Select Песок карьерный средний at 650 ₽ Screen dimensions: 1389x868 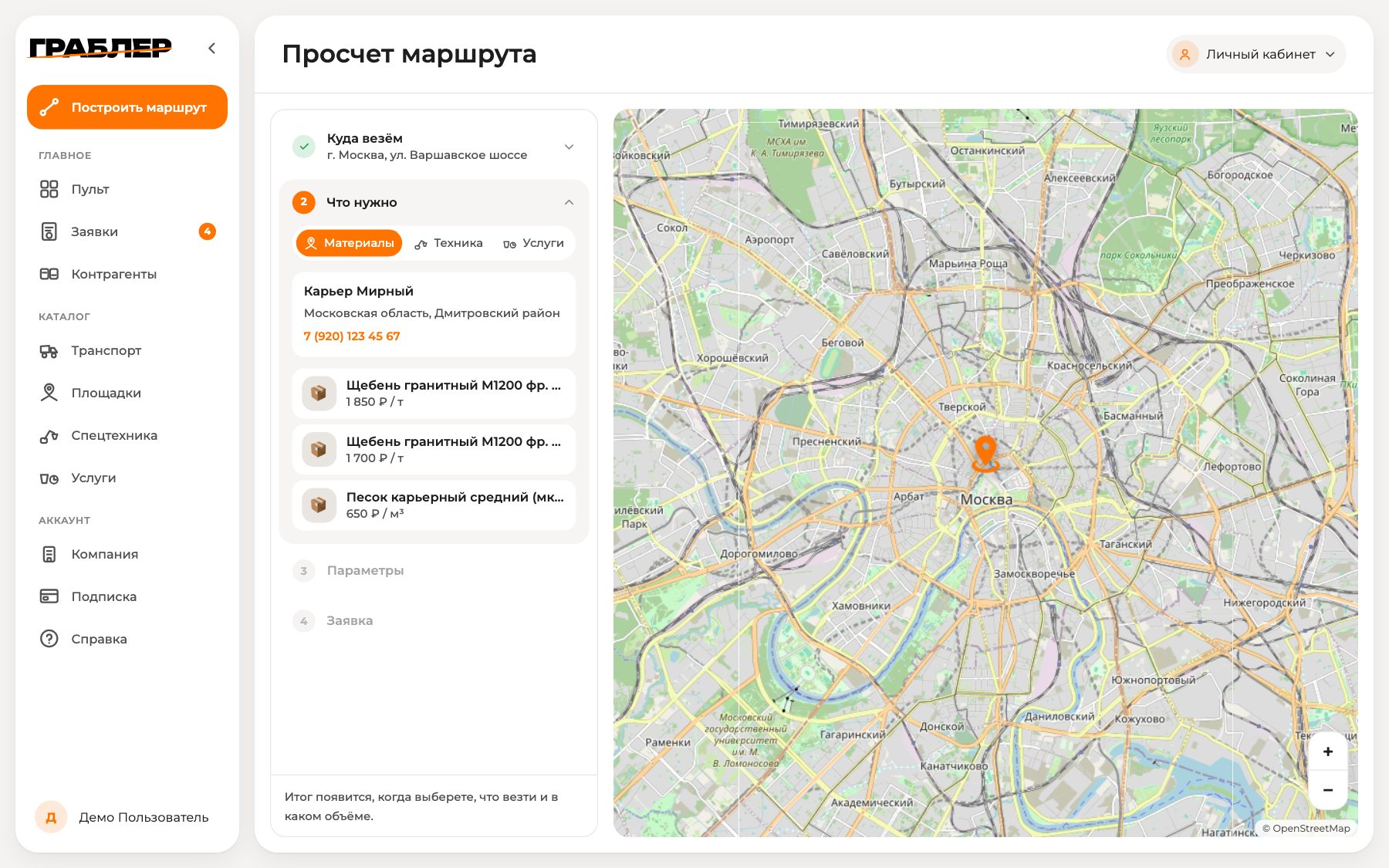pos(434,505)
